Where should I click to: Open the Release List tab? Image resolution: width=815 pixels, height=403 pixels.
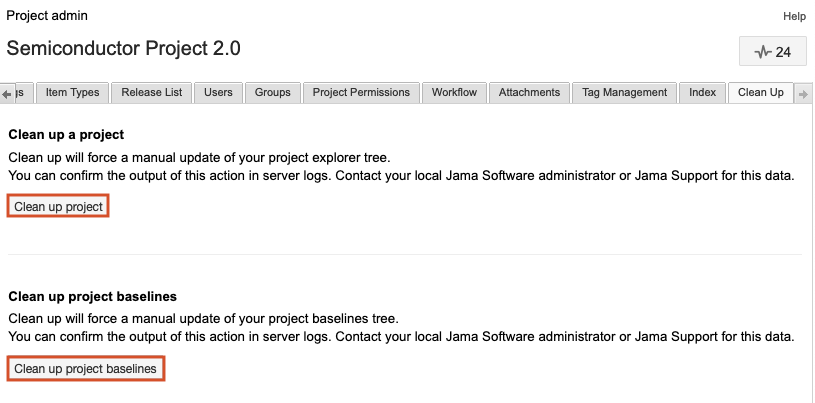pos(151,92)
